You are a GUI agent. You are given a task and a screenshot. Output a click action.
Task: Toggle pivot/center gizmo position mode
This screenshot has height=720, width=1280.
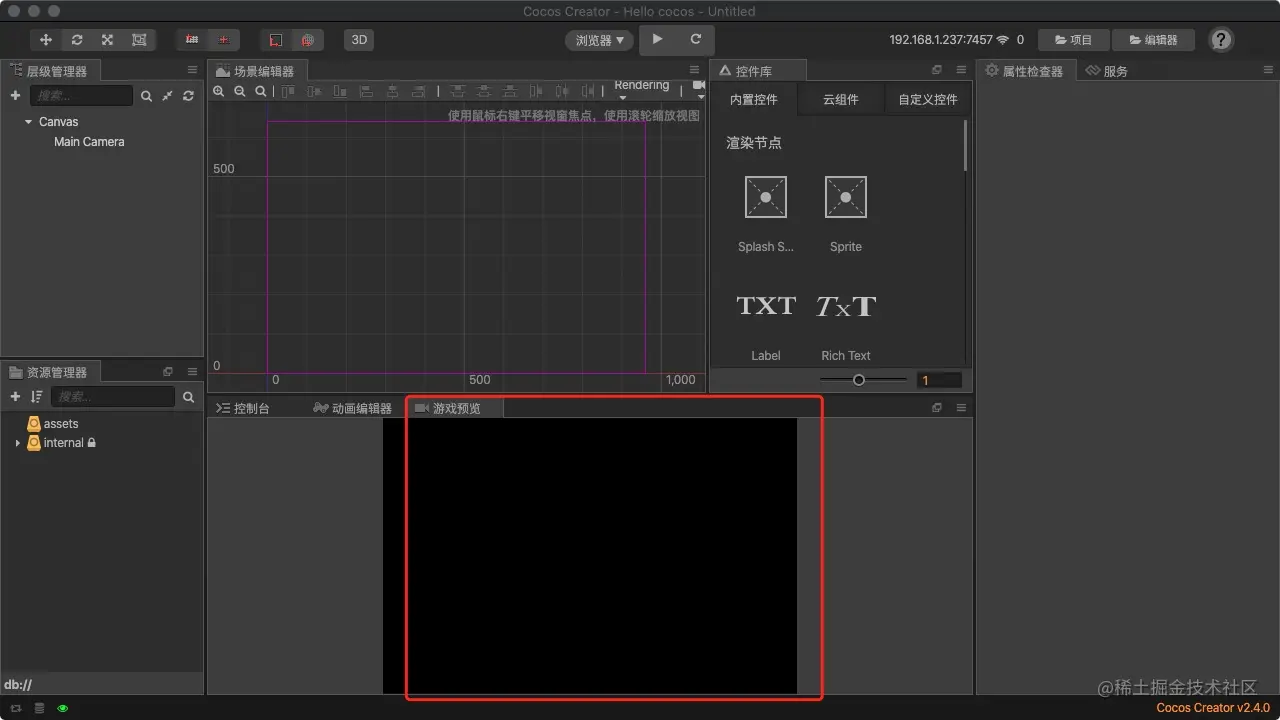[x=192, y=40]
